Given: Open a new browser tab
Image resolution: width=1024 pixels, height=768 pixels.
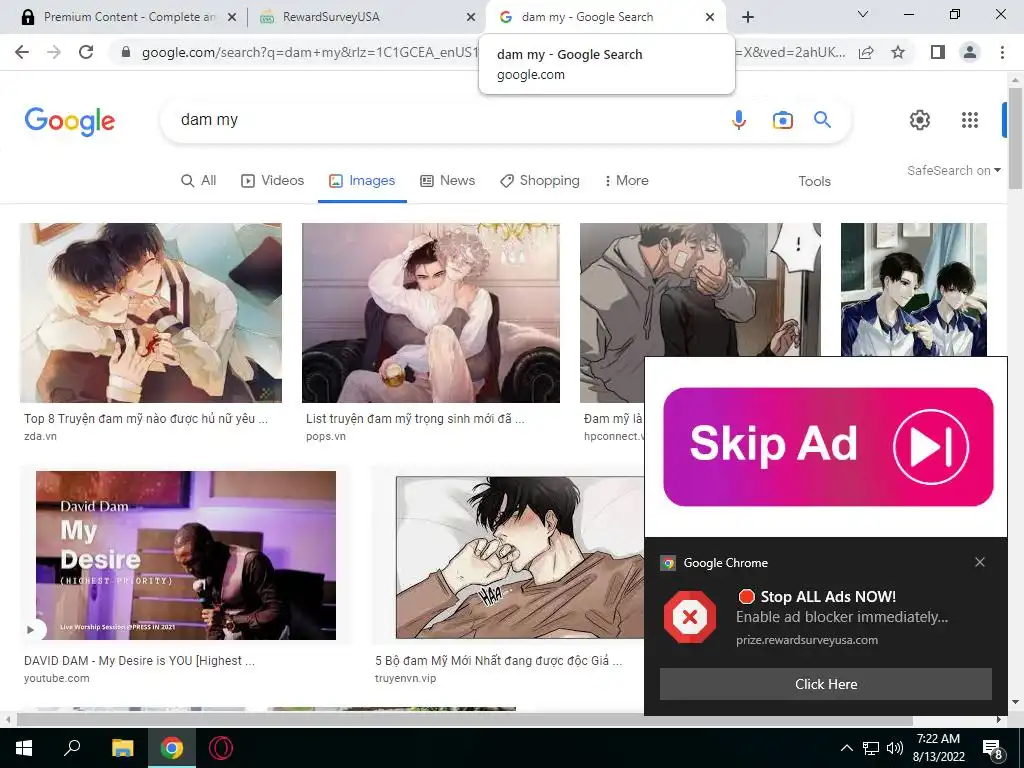Looking at the screenshot, I should (748, 17).
